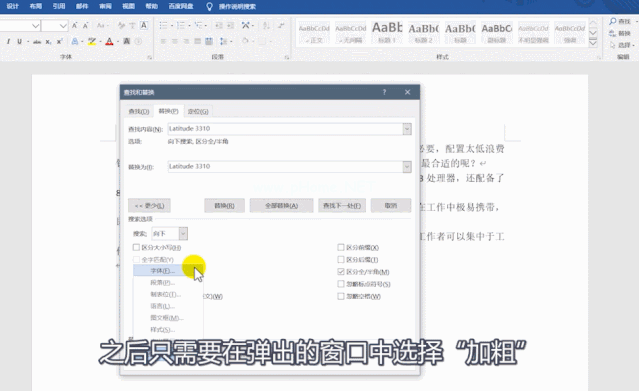Select the text highlight color icon
The image size is (639, 391).
pos(92,41)
